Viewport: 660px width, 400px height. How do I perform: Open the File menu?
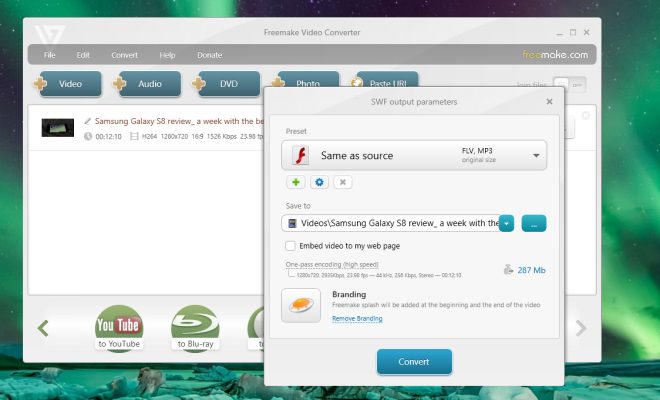[x=49, y=55]
